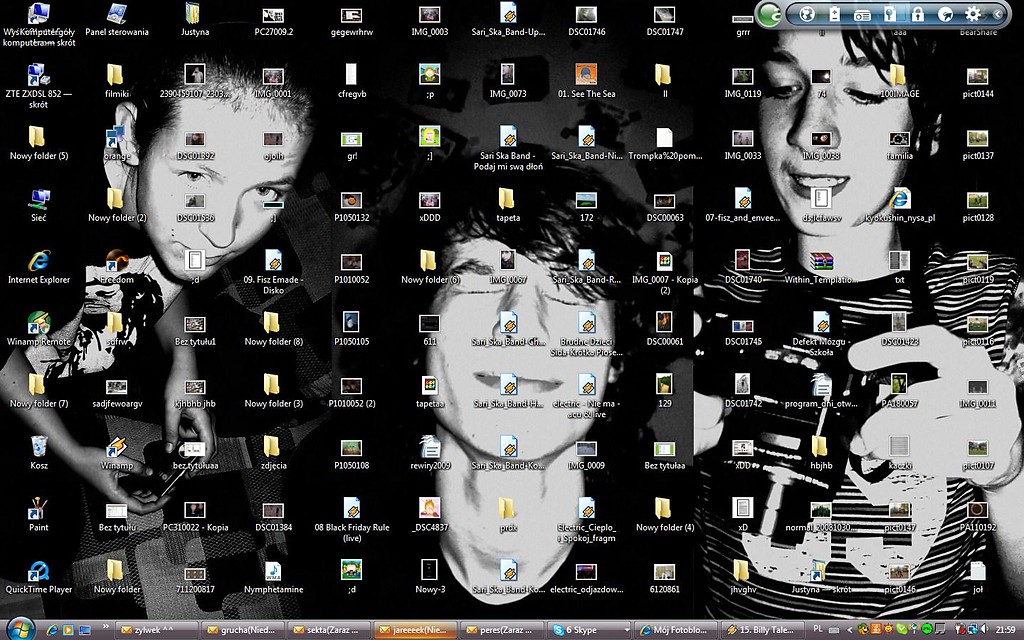
Task: Select the Paint desktop icon
Action: click(x=39, y=515)
